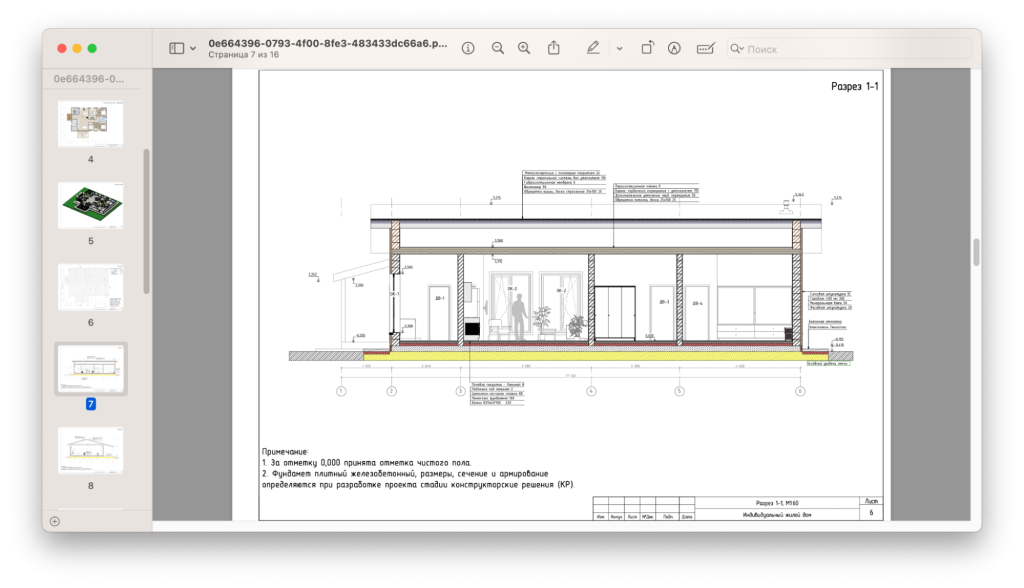Toggle the sidebar visibility
The image size is (1024, 588).
coord(178,47)
